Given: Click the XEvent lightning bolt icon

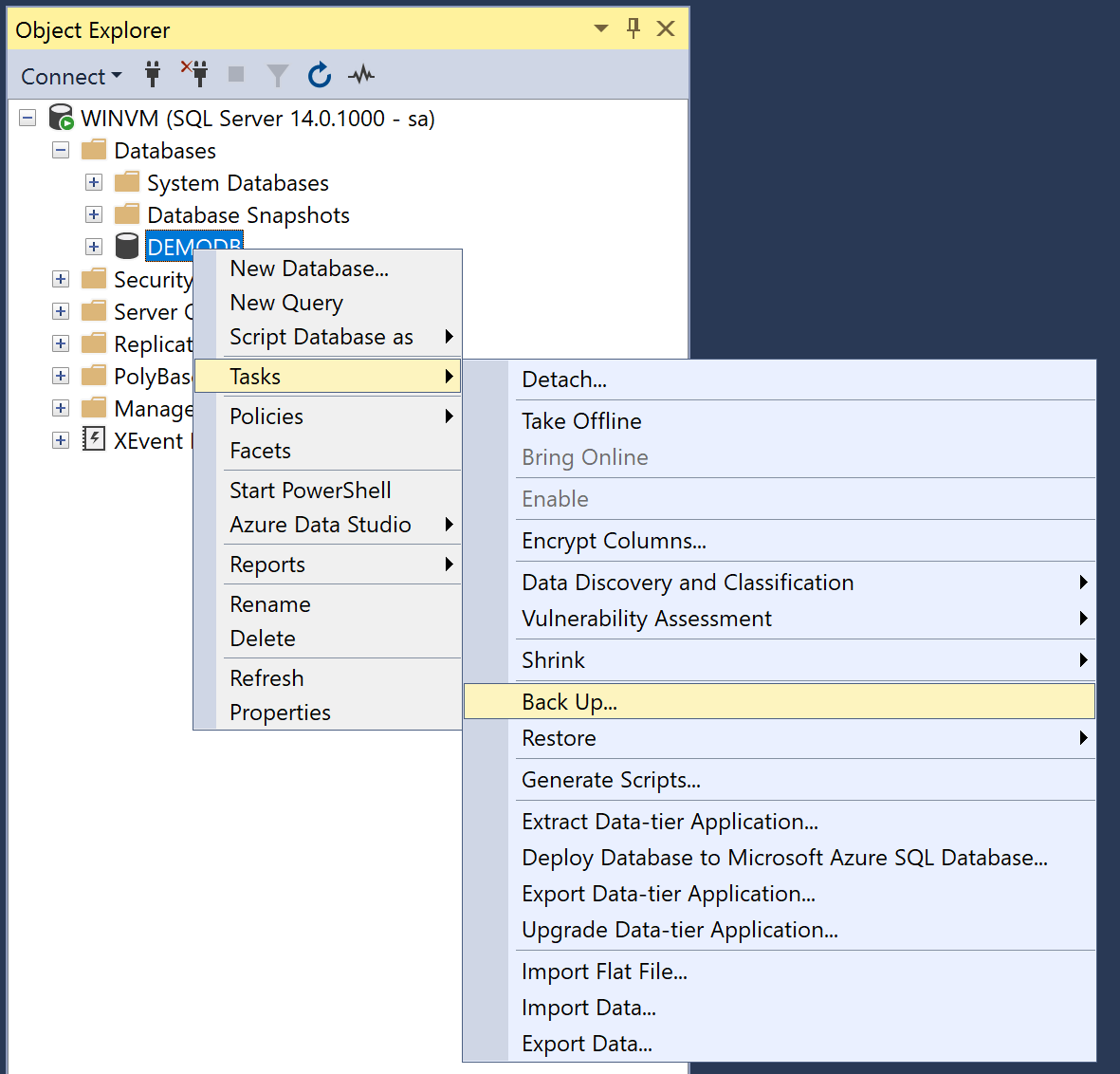Looking at the screenshot, I should tap(94, 439).
